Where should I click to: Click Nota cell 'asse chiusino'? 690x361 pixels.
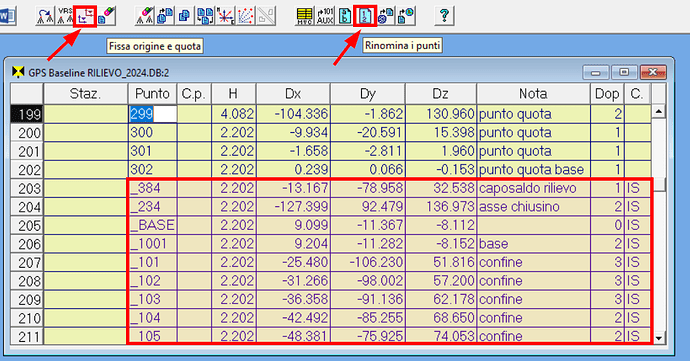point(533,207)
